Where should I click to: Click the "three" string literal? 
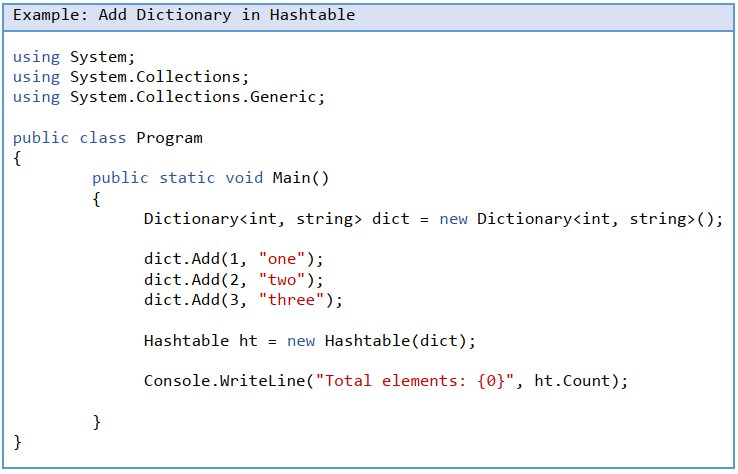tap(291, 300)
